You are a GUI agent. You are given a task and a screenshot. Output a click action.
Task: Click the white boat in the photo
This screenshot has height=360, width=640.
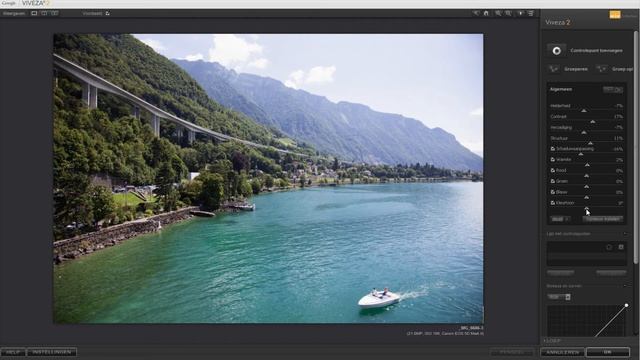[379, 299]
